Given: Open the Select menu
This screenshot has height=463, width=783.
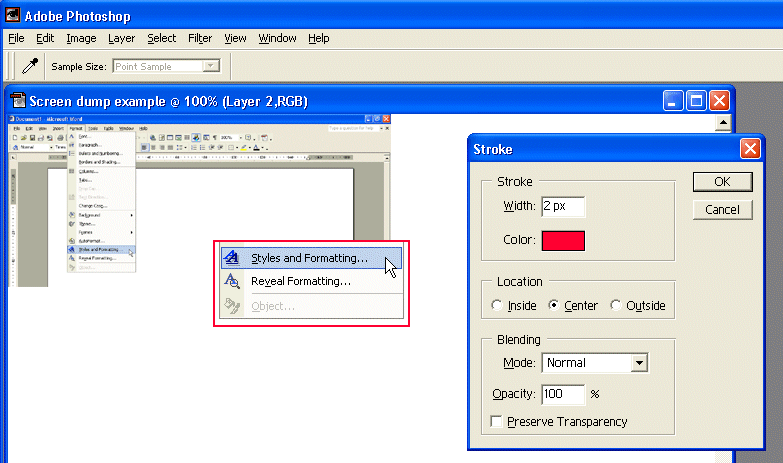Looking at the screenshot, I should 161,38.
